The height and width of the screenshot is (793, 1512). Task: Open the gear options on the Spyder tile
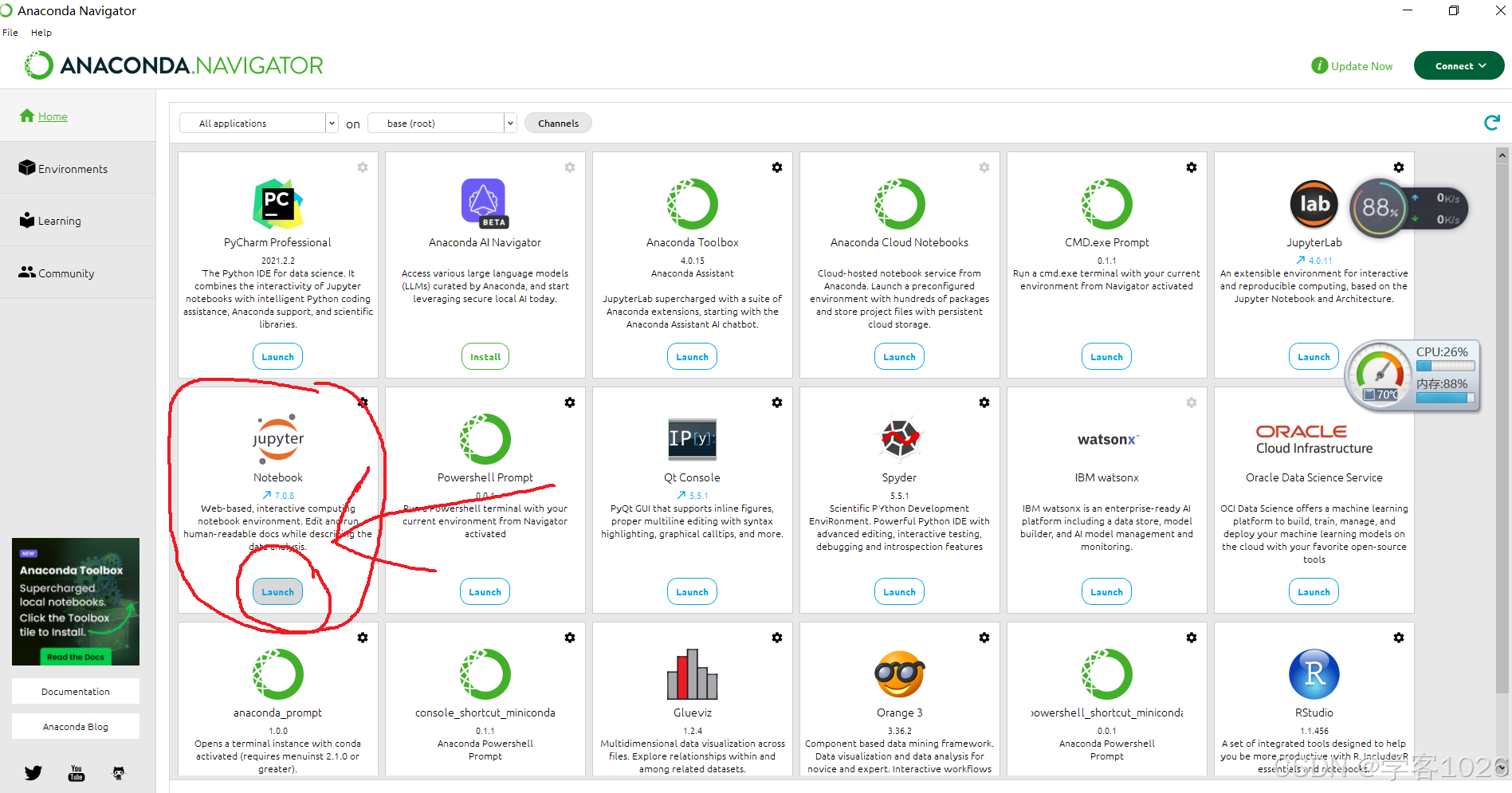click(984, 402)
